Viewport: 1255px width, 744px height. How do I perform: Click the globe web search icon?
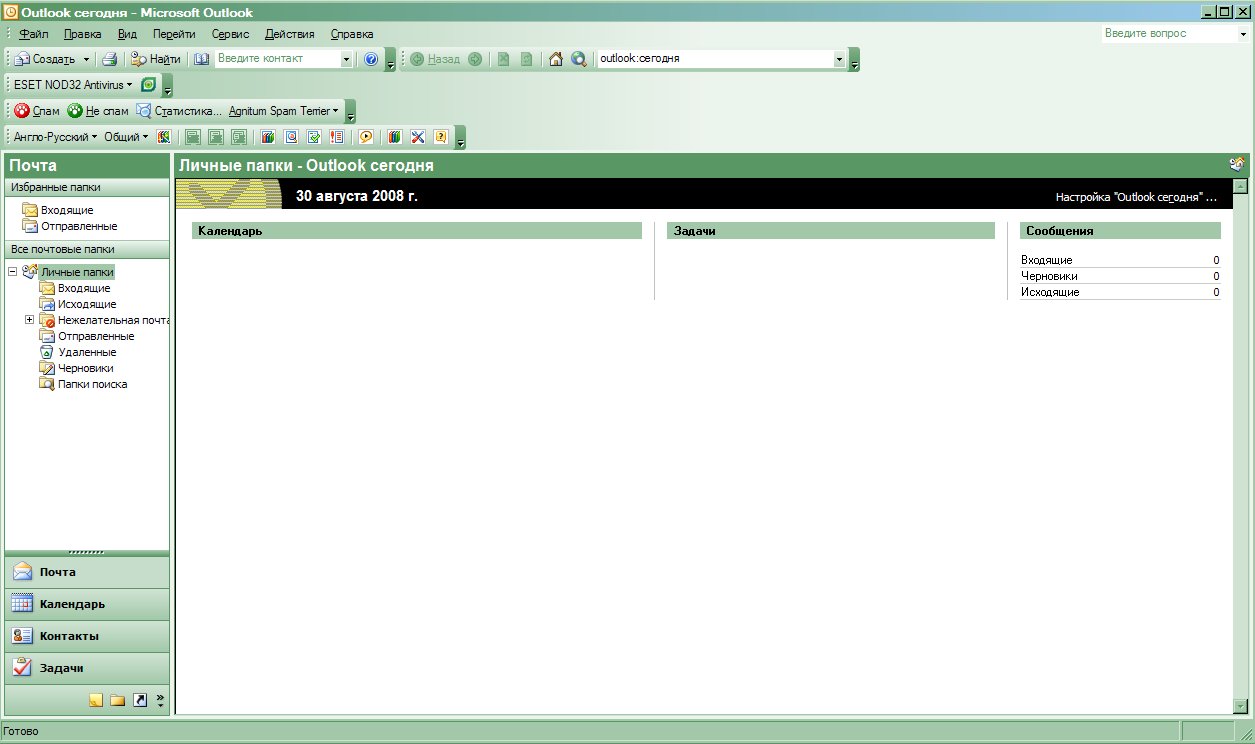(x=579, y=59)
